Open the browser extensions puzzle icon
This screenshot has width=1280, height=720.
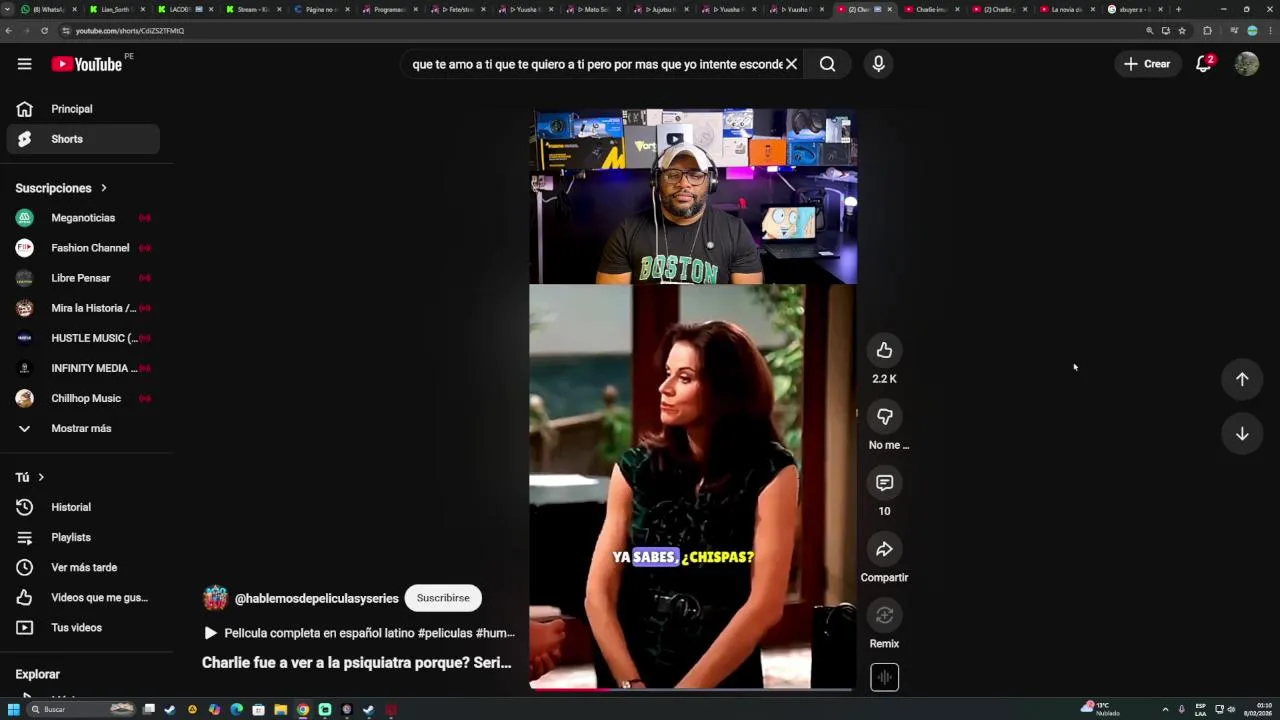[x=1207, y=31]
